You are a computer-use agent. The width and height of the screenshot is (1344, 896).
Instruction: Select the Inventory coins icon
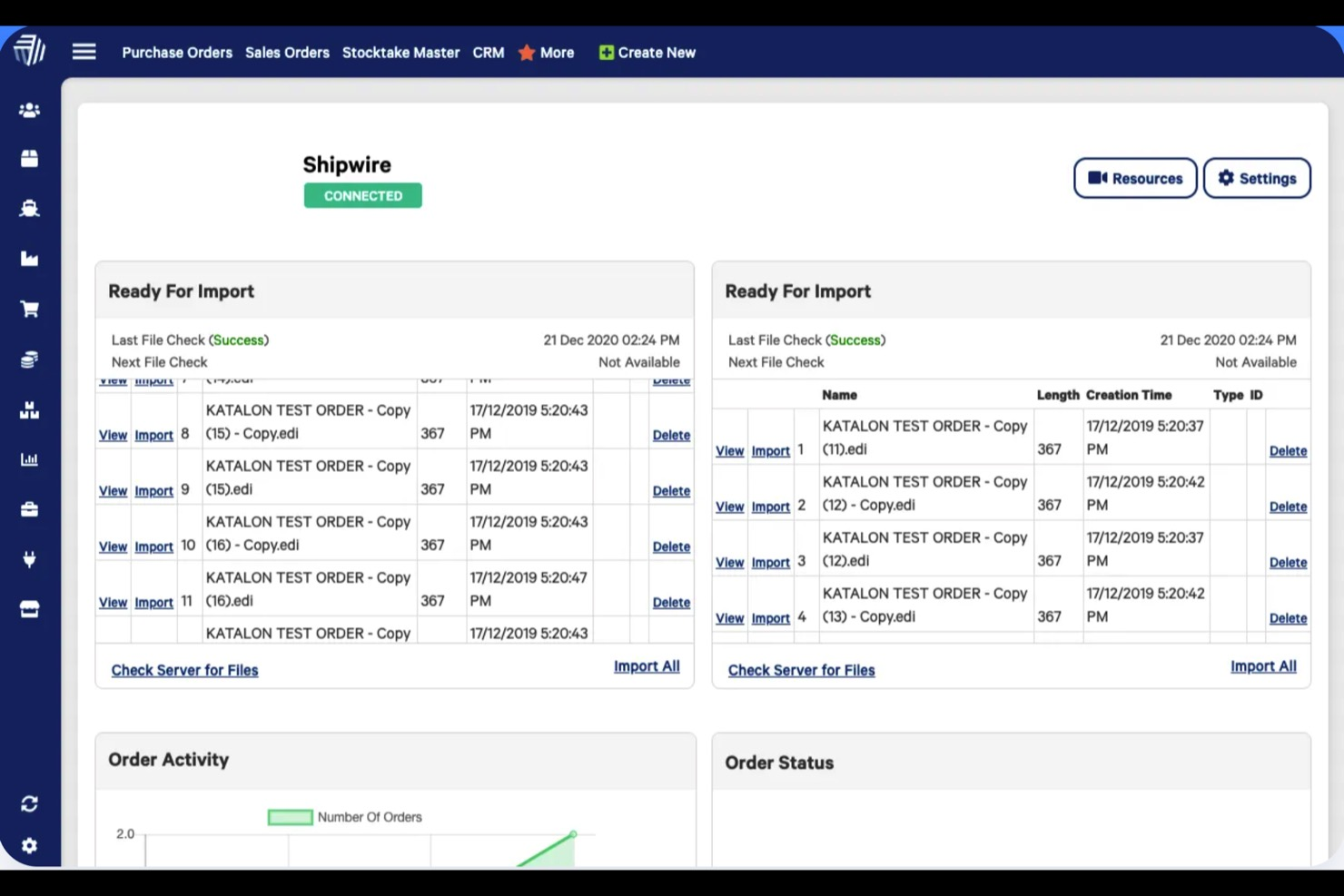point(29,359)
